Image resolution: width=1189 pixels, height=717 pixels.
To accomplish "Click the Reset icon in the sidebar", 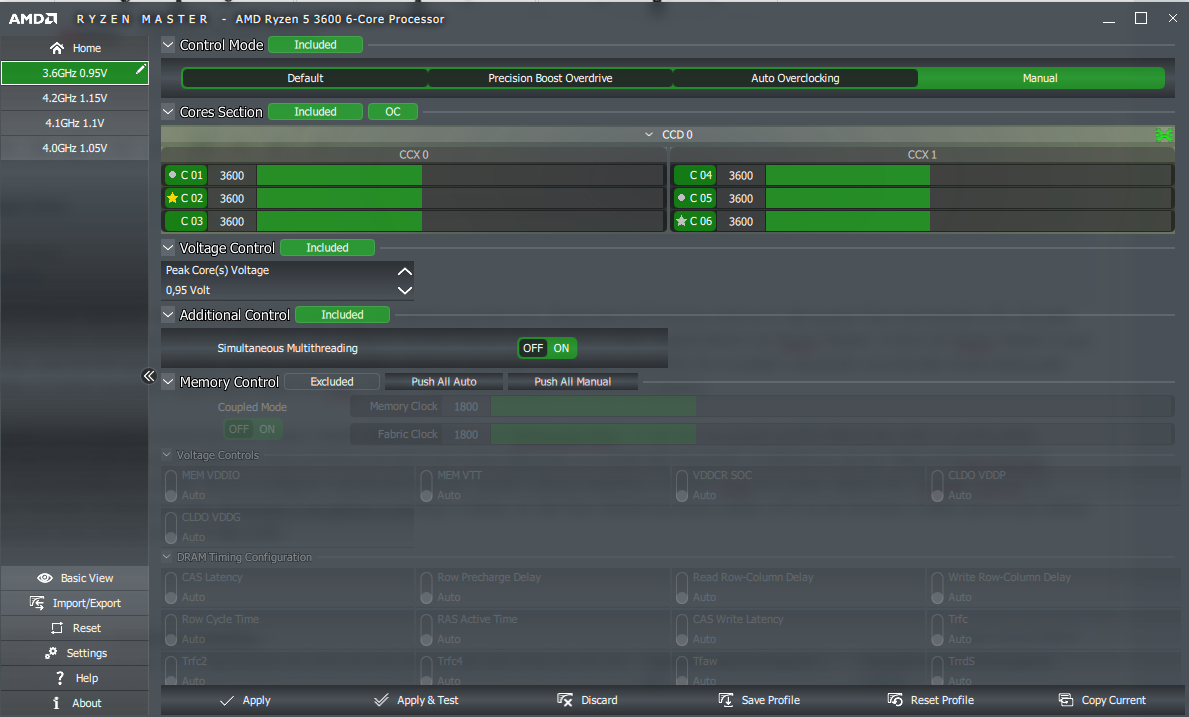I will [x=57, y=628].
